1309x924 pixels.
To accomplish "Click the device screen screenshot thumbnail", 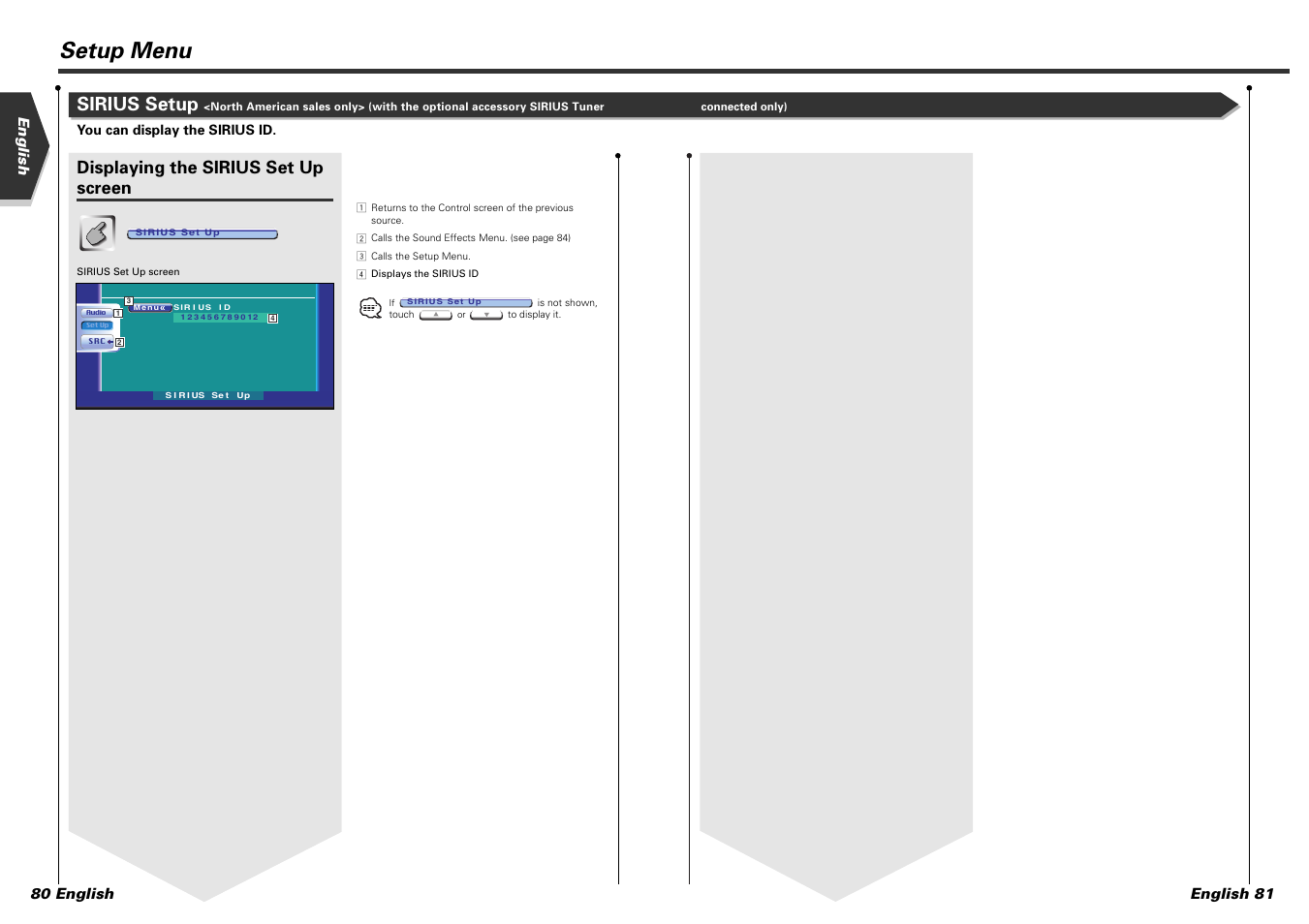I will pyautogui.click(x=205, y=346).
